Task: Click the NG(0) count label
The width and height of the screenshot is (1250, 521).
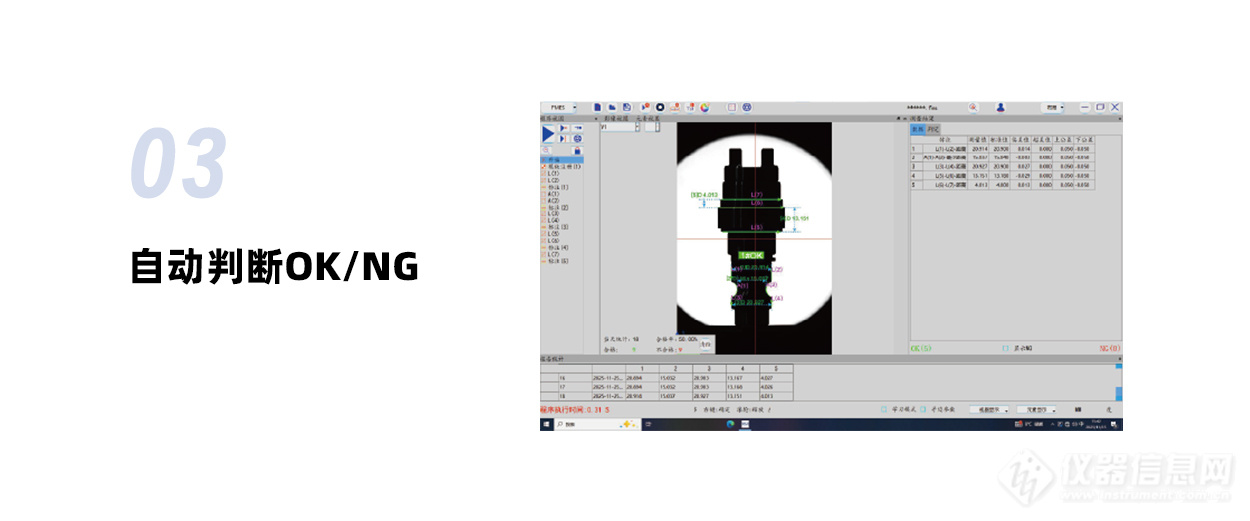Action: tap(1110, 348)
